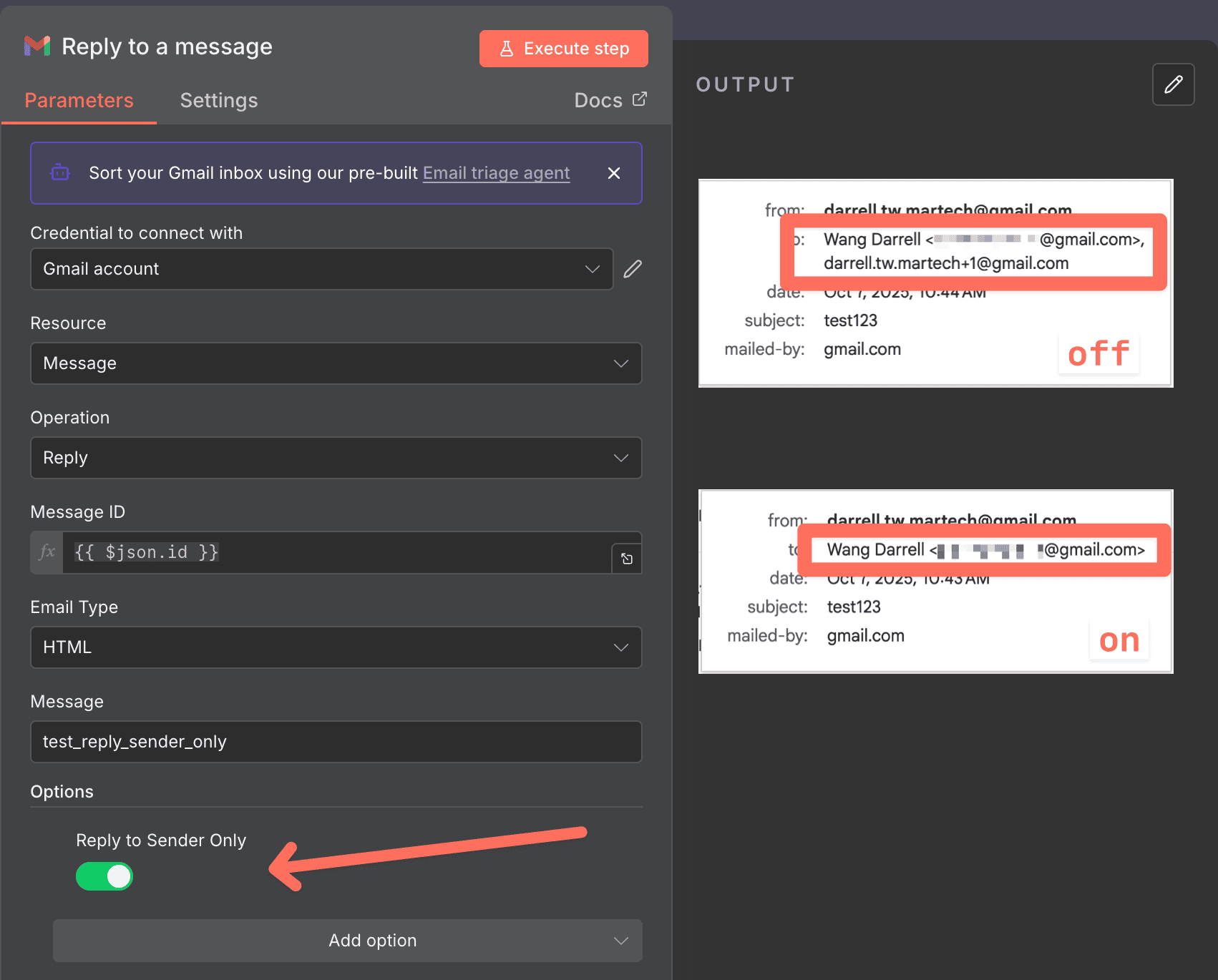
Task: Open Docs via the external link icon
Action: [x=638, y=99]
